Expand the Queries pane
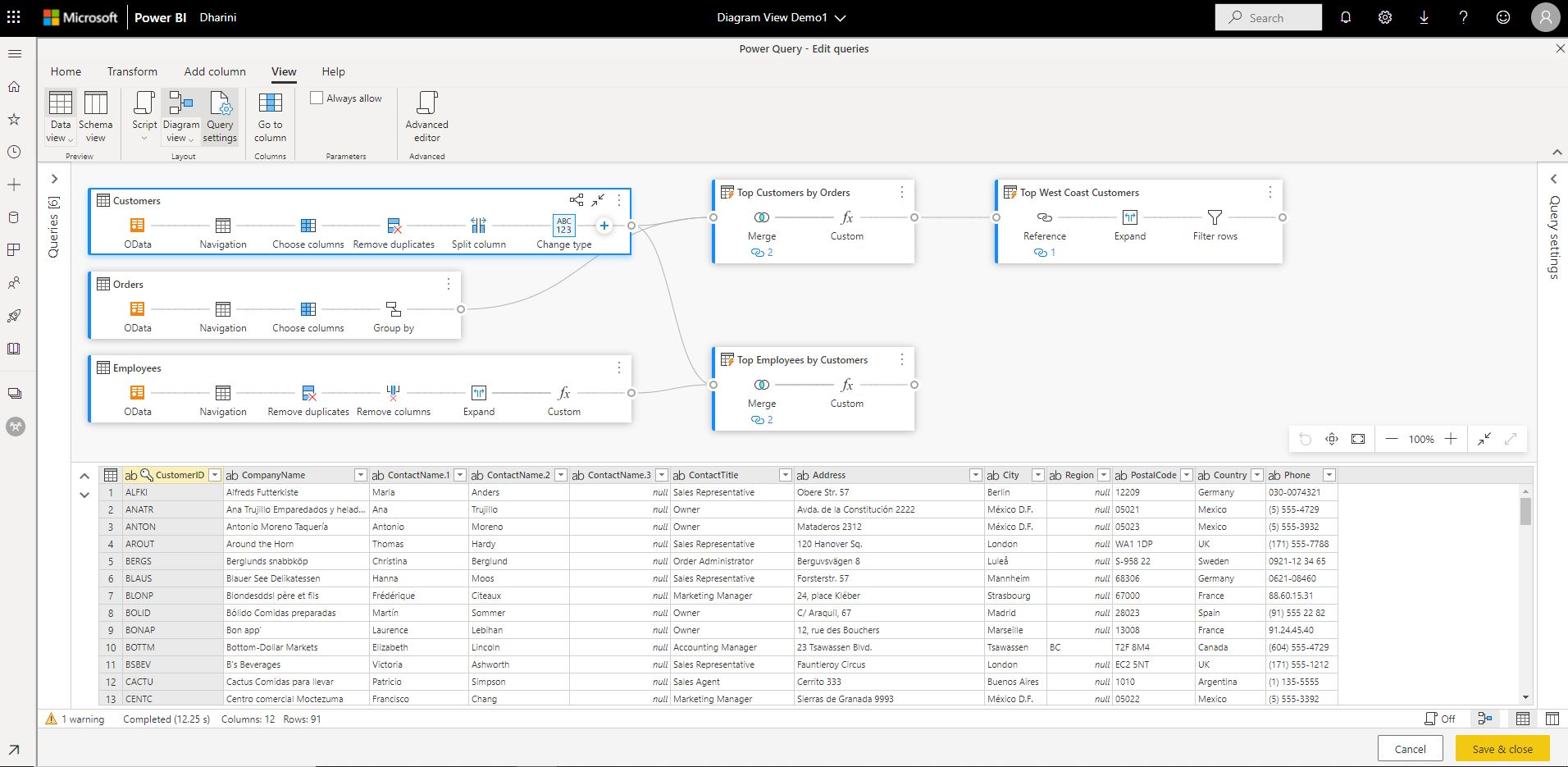Image resolution: width=1568 pixels, height=767 pixels. pyautogui.click(x=54, y=179)
